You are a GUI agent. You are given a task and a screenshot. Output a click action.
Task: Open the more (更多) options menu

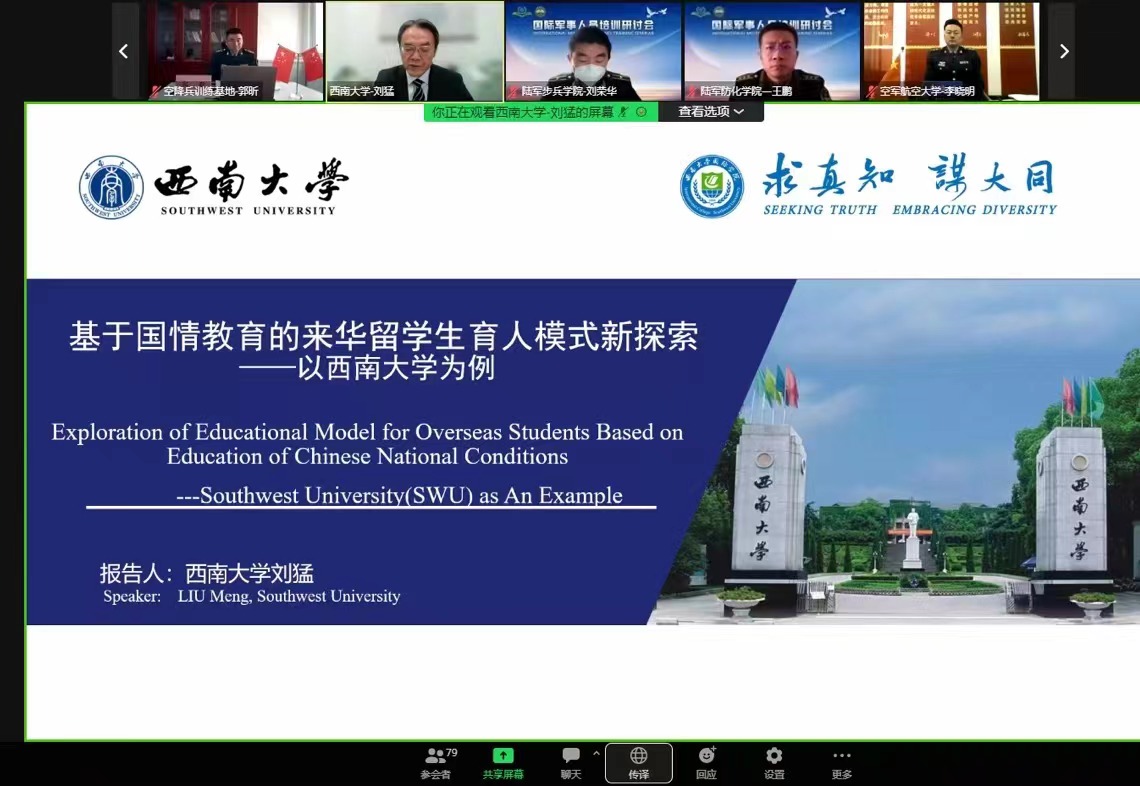tap(842, 763)
